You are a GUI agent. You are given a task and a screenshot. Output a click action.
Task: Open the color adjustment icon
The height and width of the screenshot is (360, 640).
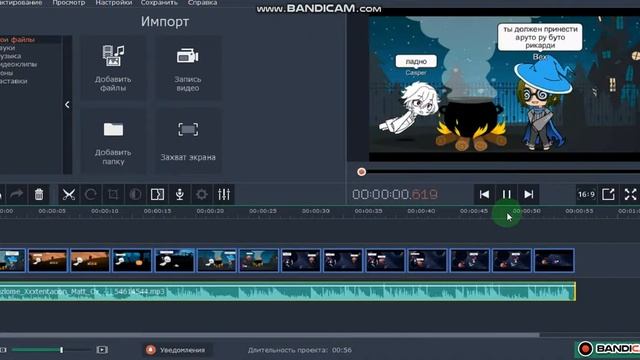point(135,194)
